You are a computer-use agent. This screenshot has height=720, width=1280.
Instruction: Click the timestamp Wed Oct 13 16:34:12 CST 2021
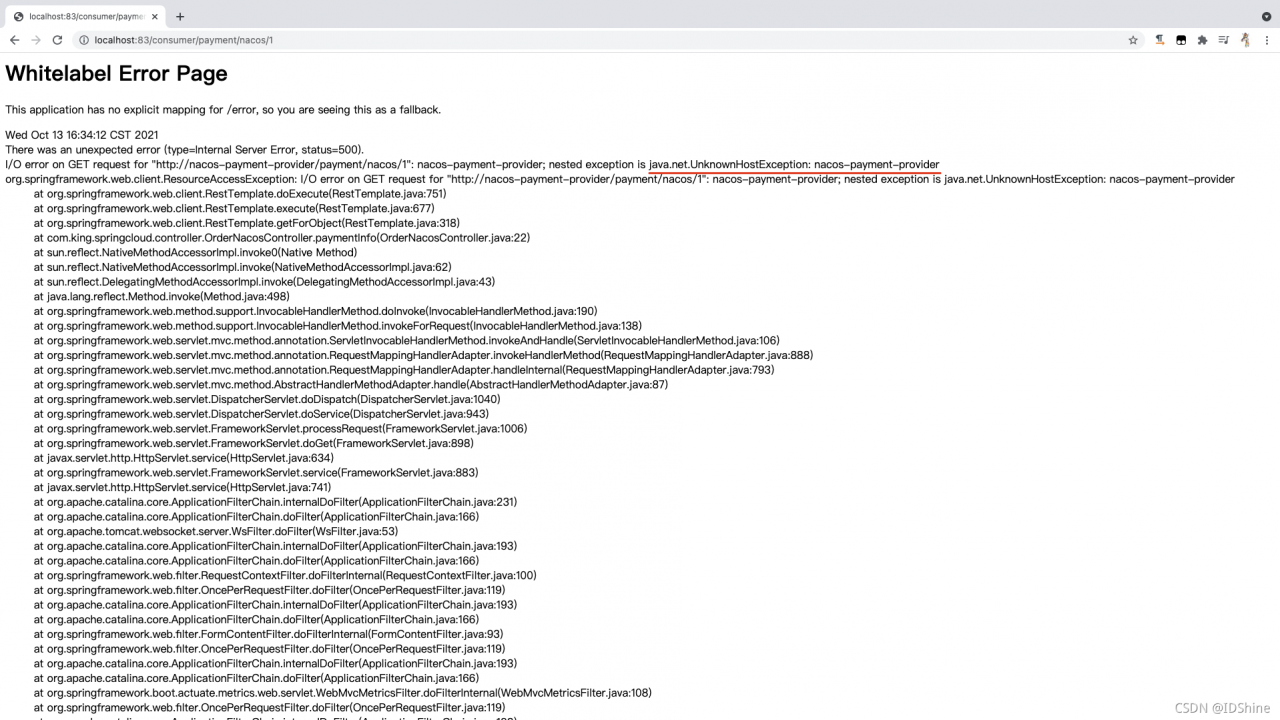point(82,135)
